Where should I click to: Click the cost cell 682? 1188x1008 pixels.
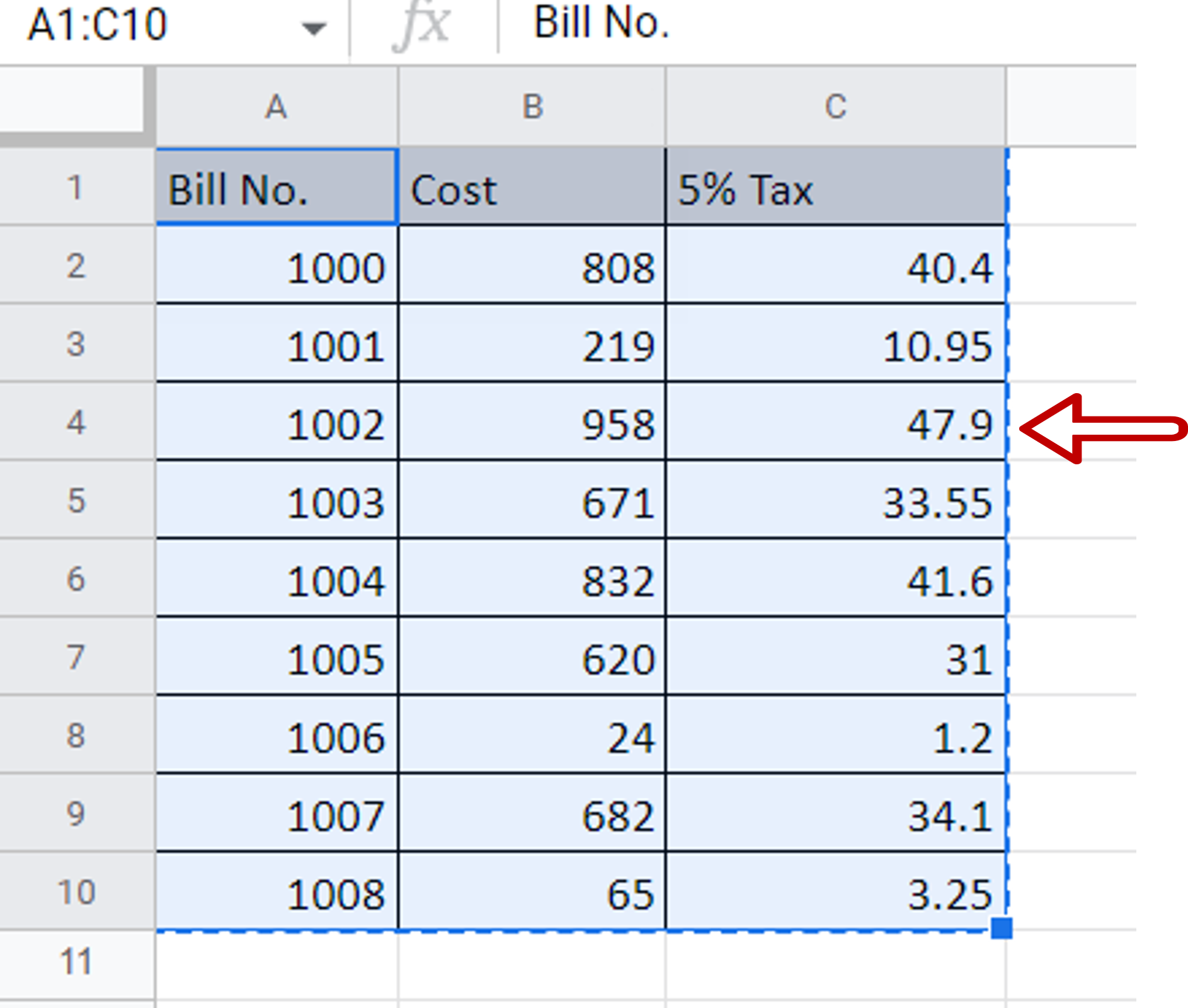(532, 813)
